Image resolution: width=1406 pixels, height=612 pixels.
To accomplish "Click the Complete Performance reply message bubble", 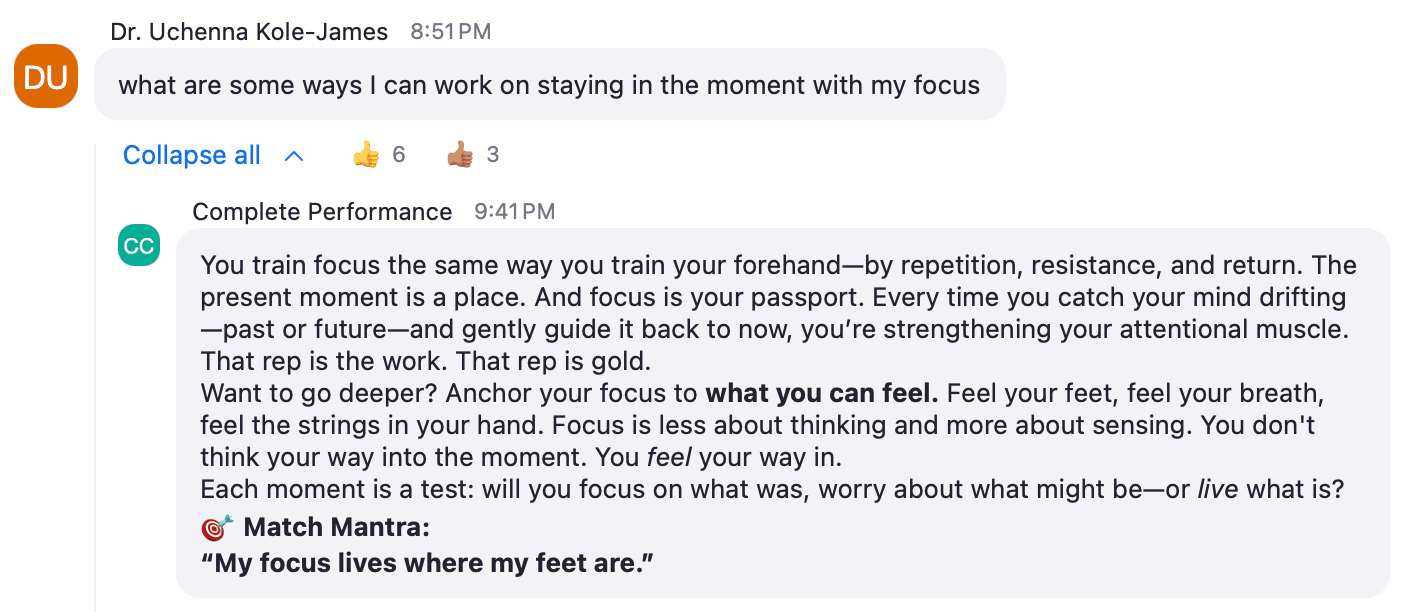I will [783, 413].
